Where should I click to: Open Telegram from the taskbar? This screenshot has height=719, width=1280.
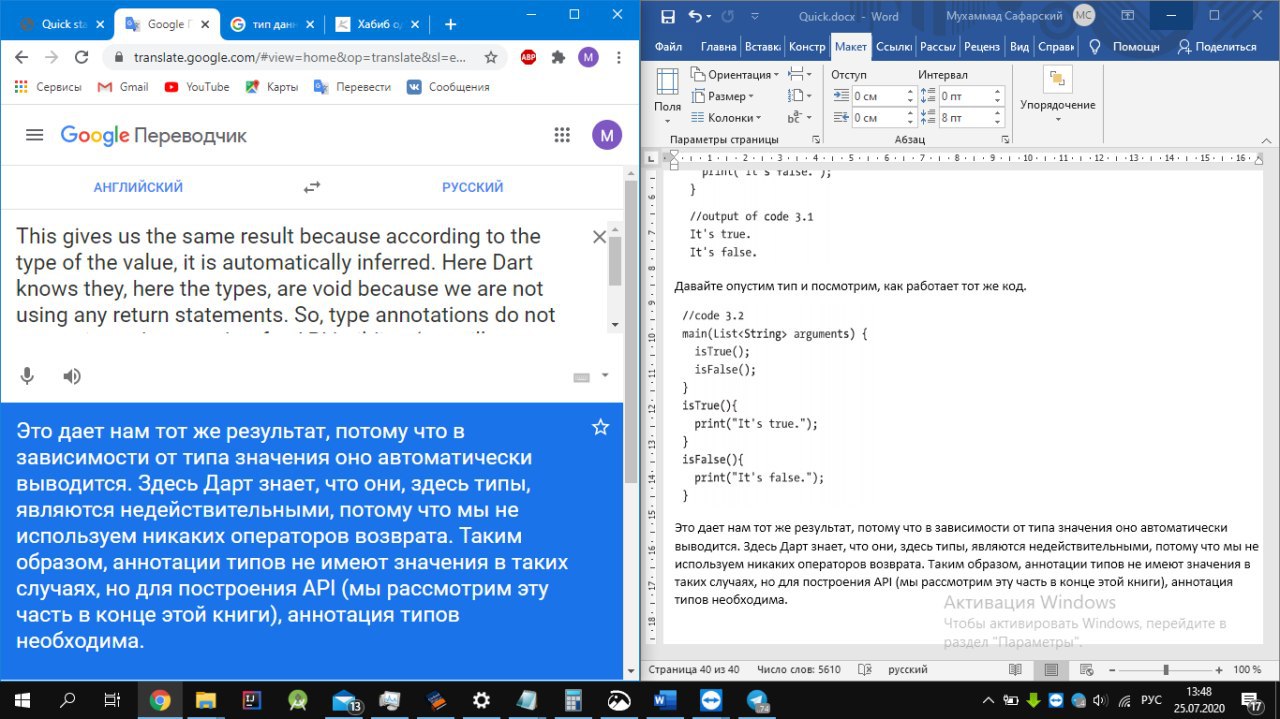pyautogui.click(x=757, y=699)
